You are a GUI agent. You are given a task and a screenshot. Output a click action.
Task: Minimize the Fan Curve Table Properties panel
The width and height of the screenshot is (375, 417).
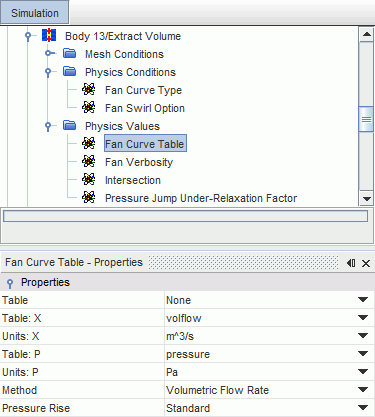[351, 263]
